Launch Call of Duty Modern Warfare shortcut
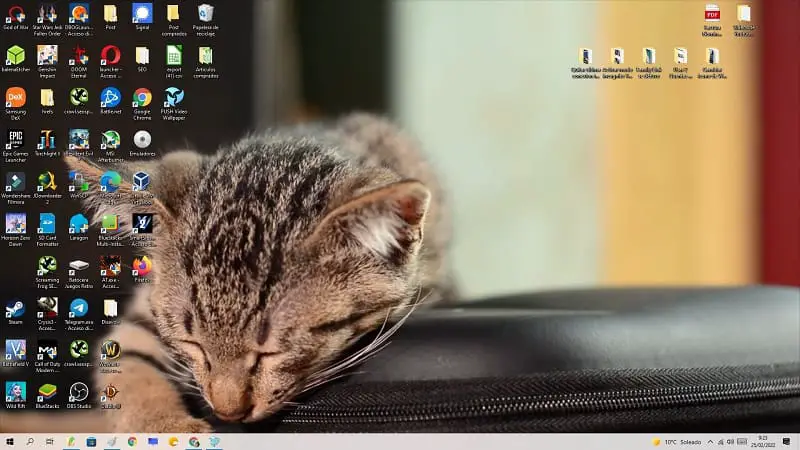Image resolution: width=800 pixels, height=450 pixels. point(47,357)
